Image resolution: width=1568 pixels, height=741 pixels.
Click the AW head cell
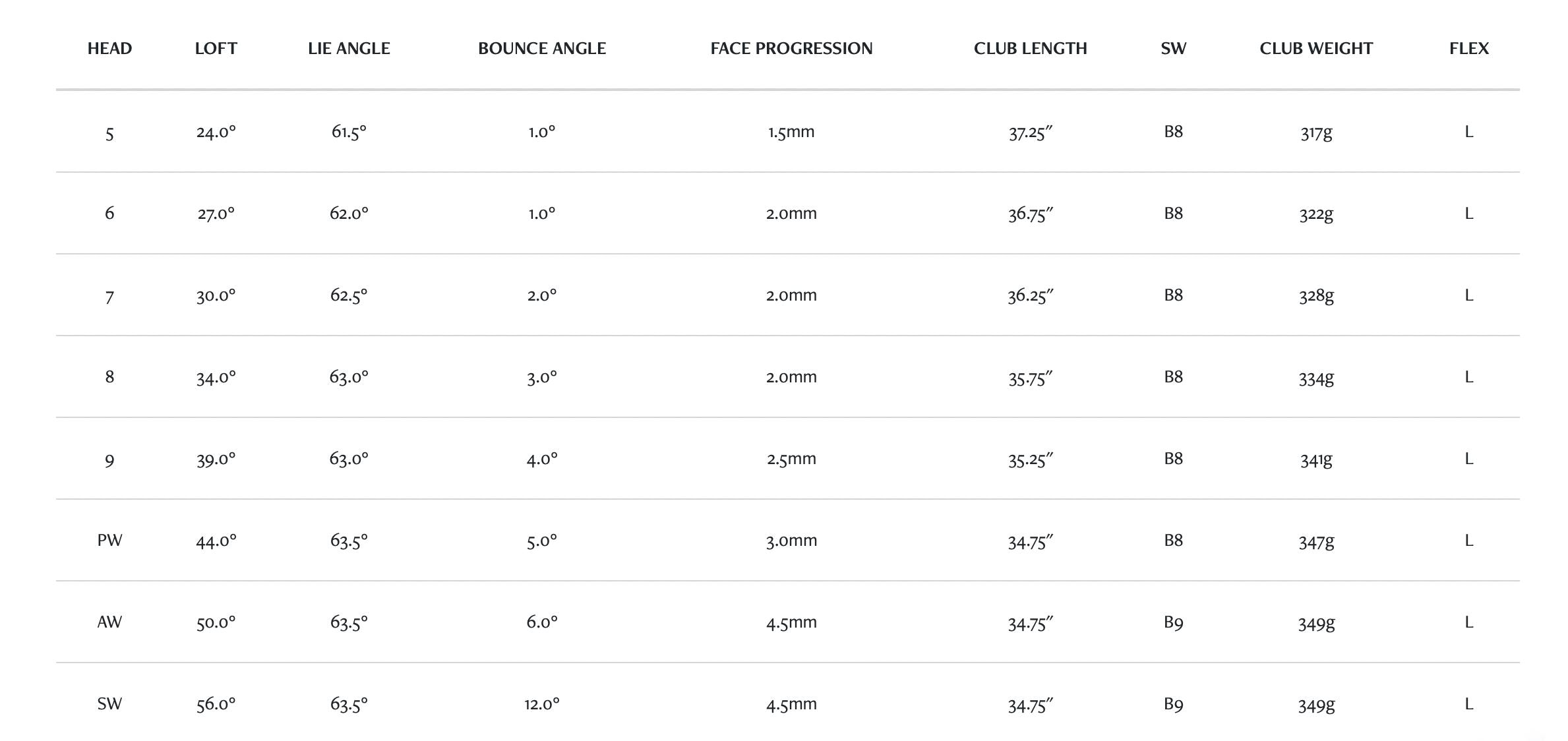point(109,622)
